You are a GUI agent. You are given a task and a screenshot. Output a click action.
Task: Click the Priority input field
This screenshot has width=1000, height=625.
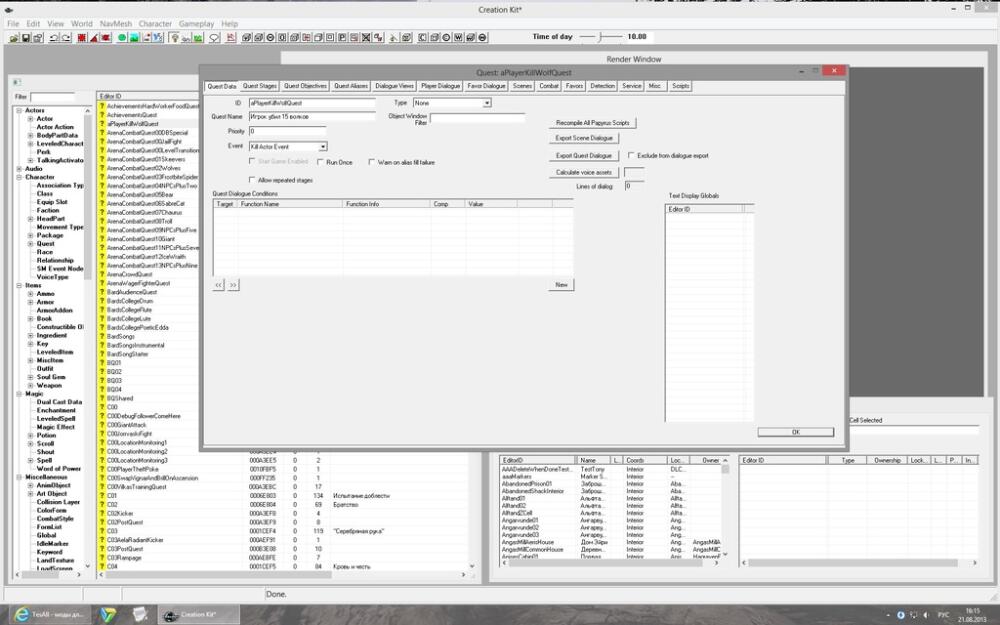(x=287, y=131)
